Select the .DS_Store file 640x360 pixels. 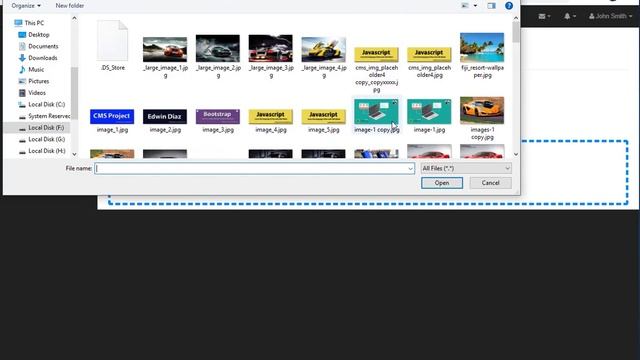(112, 46)
